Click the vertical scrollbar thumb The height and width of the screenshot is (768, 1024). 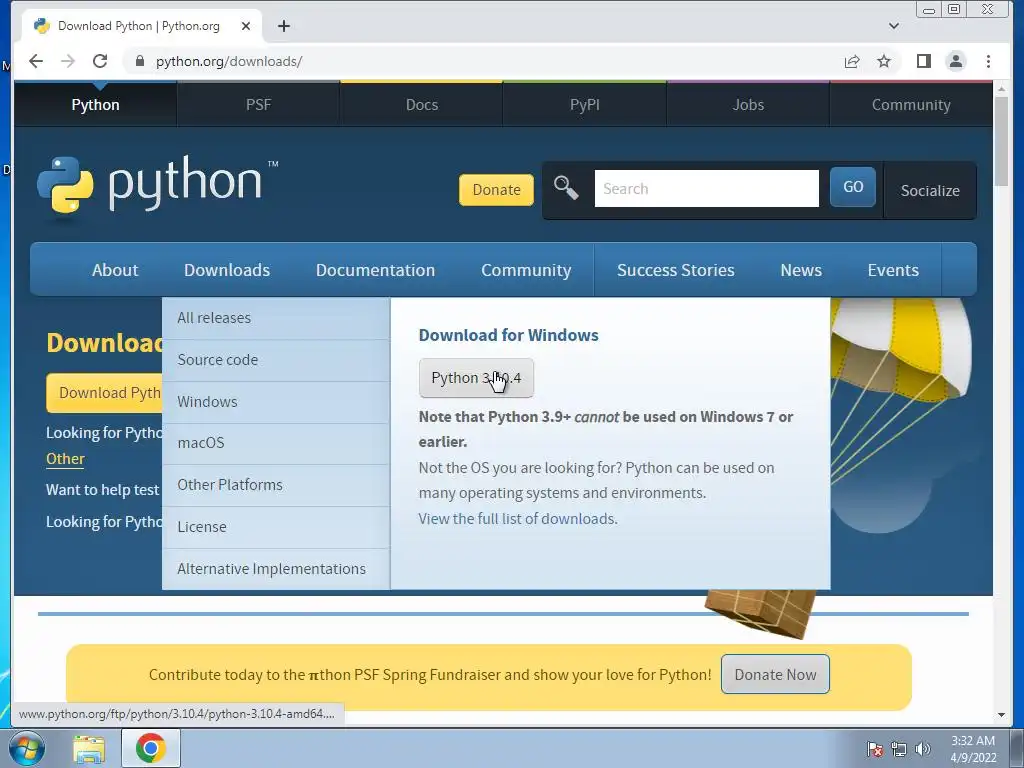coord(1001,142)
